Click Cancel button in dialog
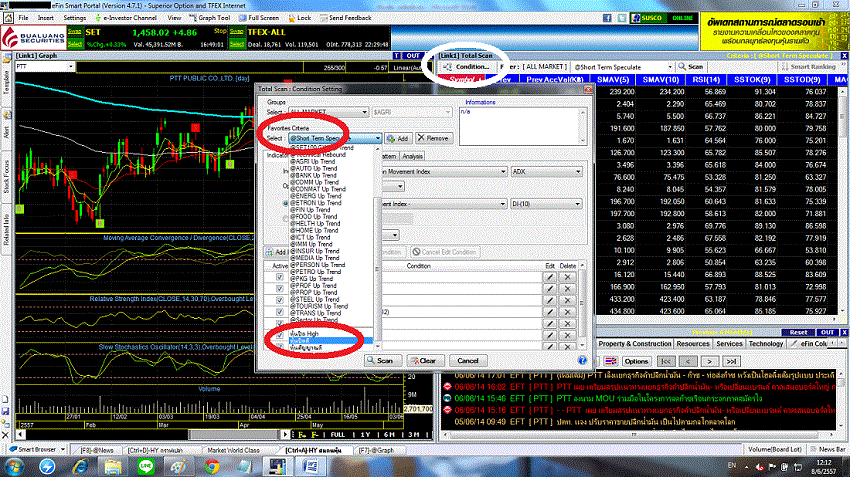This screenshot has height=477, width=850. 468,360
